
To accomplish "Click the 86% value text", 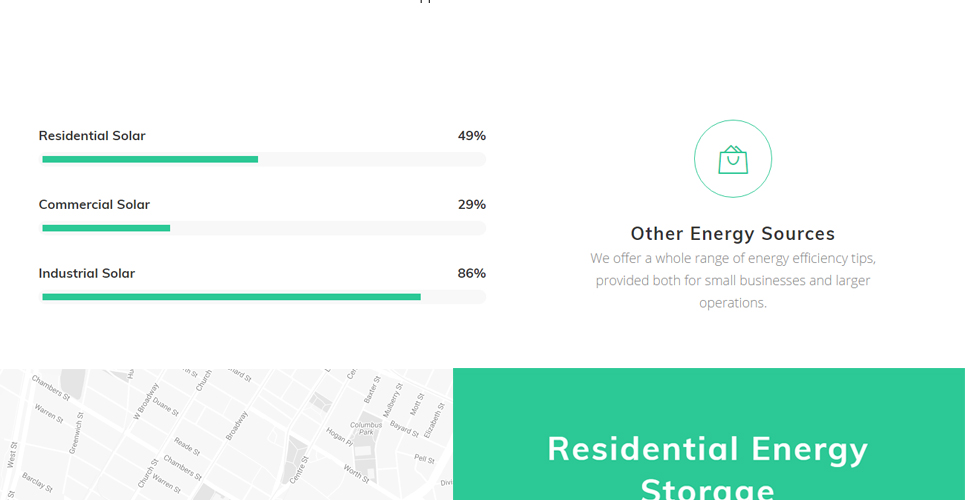I will 471,273.
